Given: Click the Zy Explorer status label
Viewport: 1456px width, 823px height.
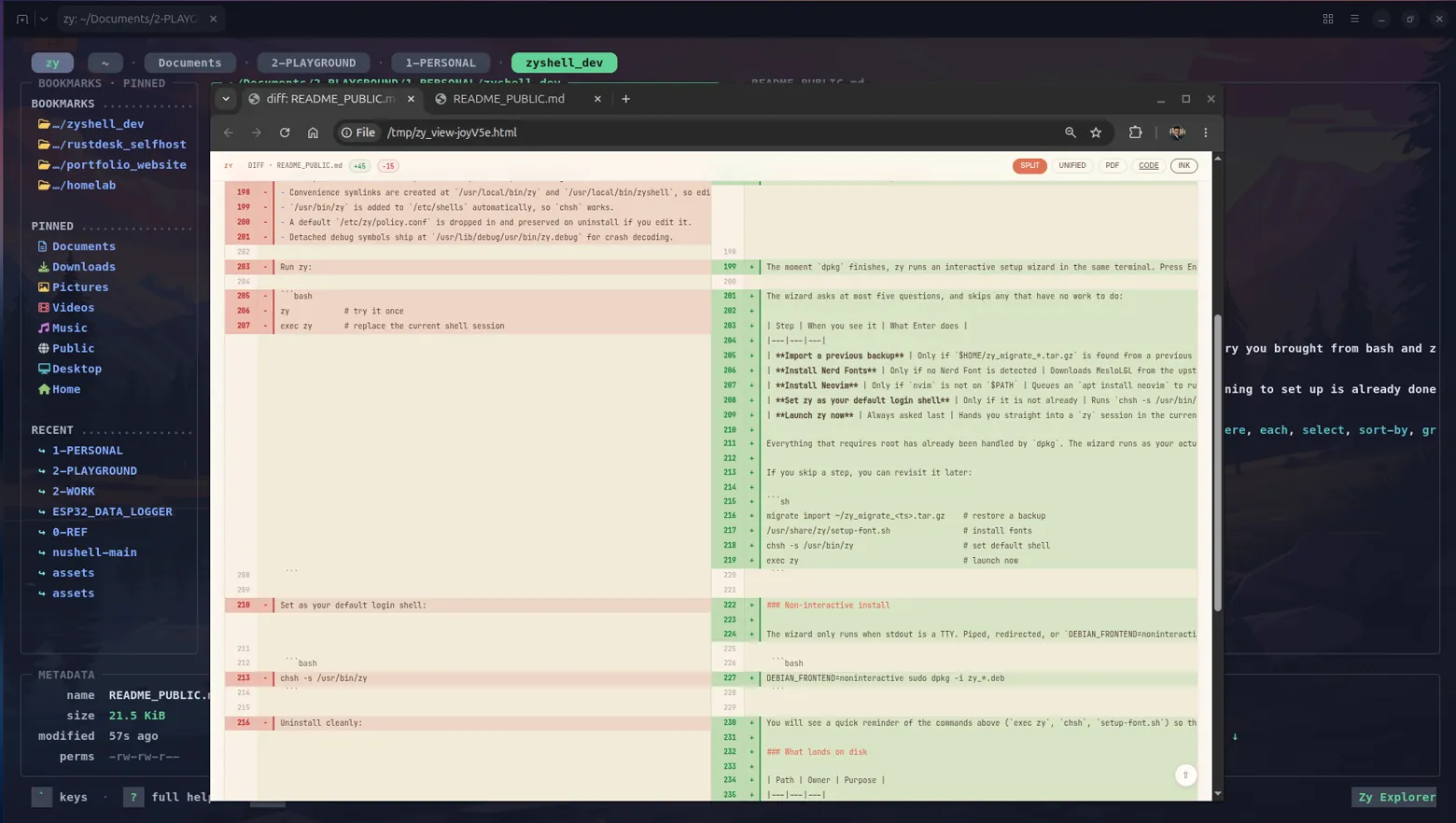Looking at the screenshot, I should point(1396,797).
